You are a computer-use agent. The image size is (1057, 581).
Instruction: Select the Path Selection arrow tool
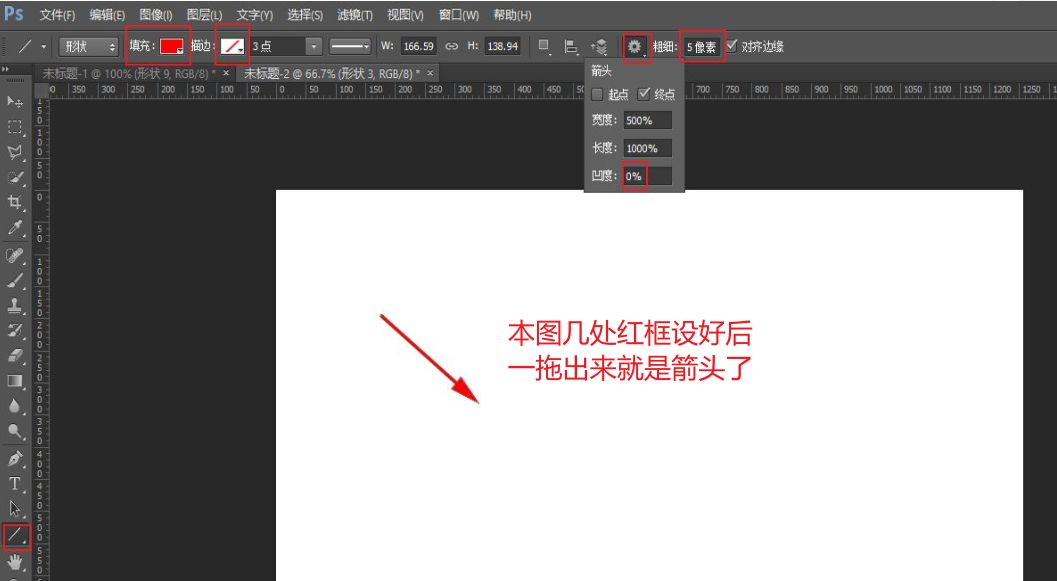[x=15, y=509]
